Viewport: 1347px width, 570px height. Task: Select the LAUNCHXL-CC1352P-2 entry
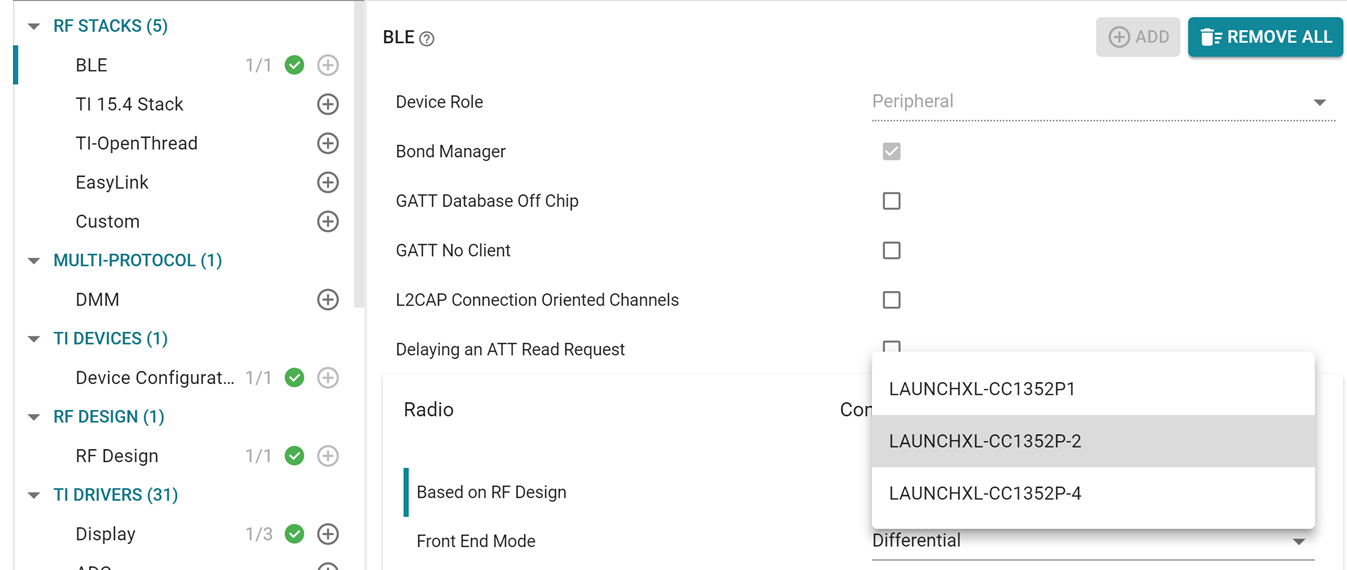tap(984, 441)
